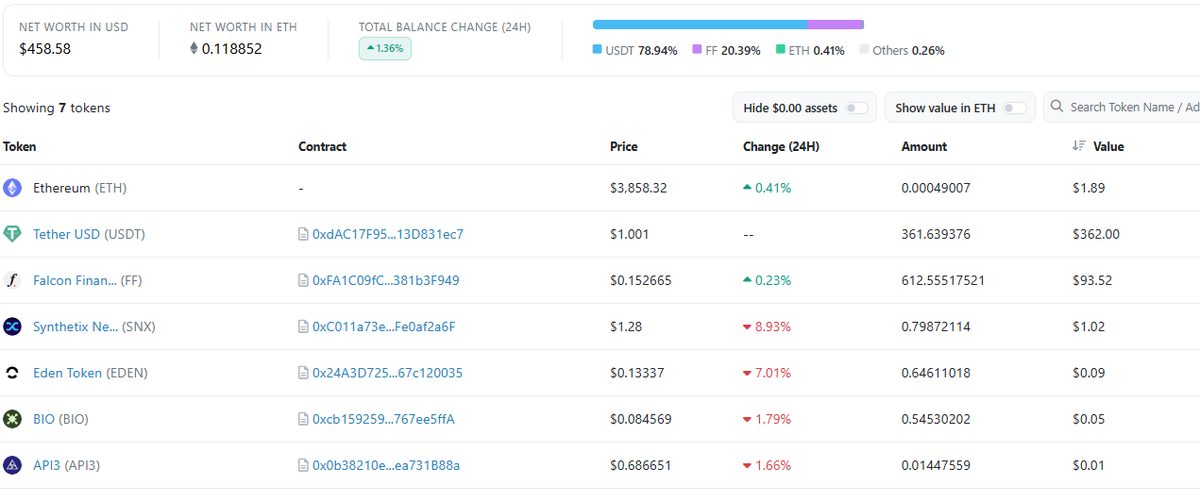Screen dimensions: 1200x502
Task: Click the blue USDT allocation bar segment
Action: click(700, 24)
